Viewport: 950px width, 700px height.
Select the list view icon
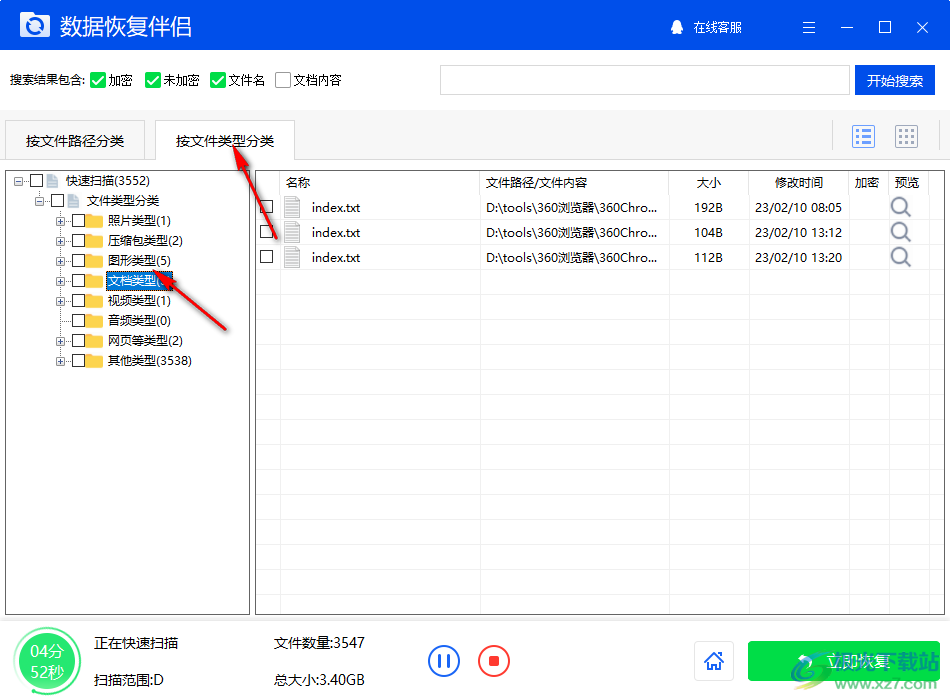(x=863, y=136)
